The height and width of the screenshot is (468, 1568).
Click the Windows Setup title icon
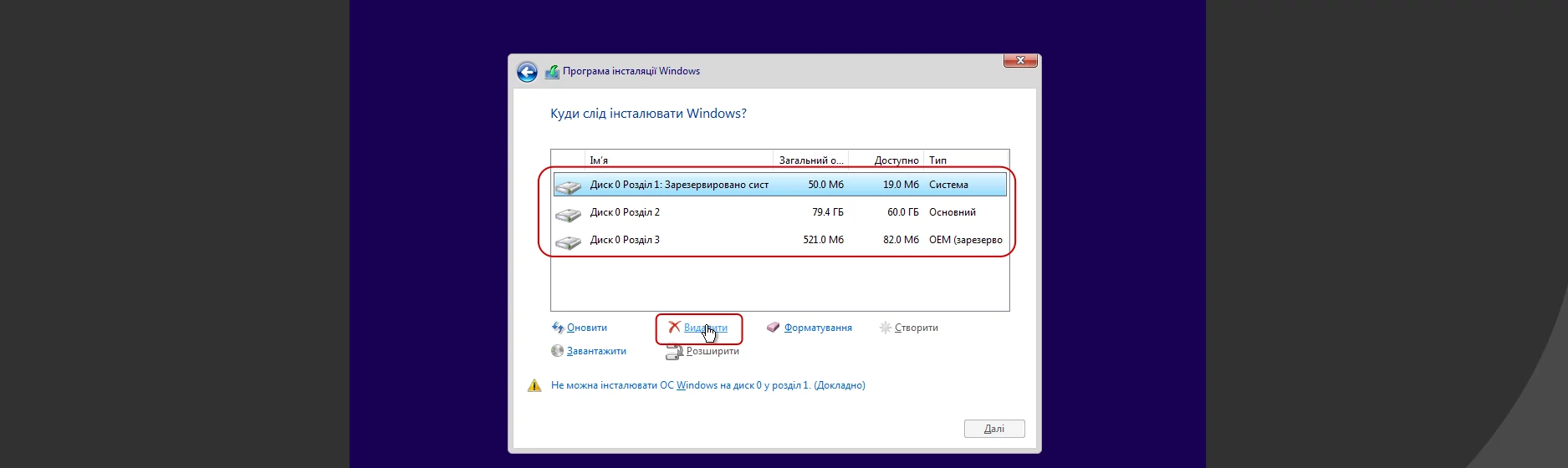552,72
